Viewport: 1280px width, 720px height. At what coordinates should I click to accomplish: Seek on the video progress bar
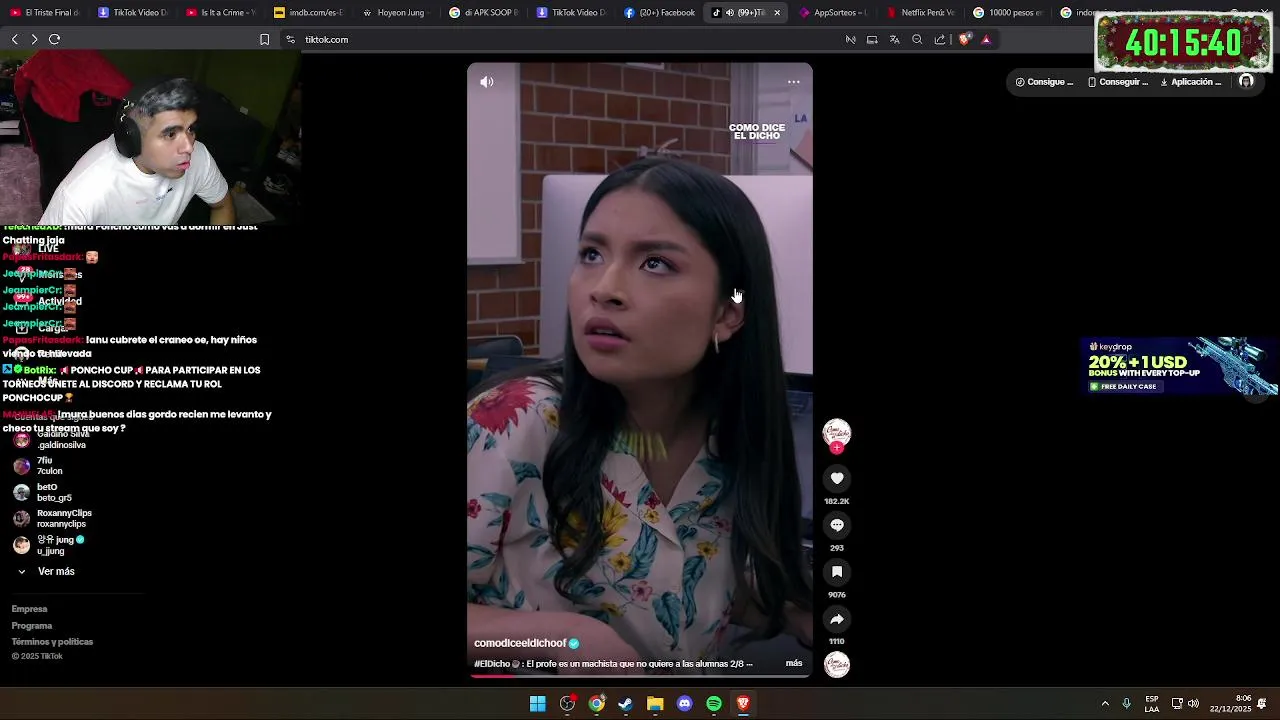tap(640, 676)
